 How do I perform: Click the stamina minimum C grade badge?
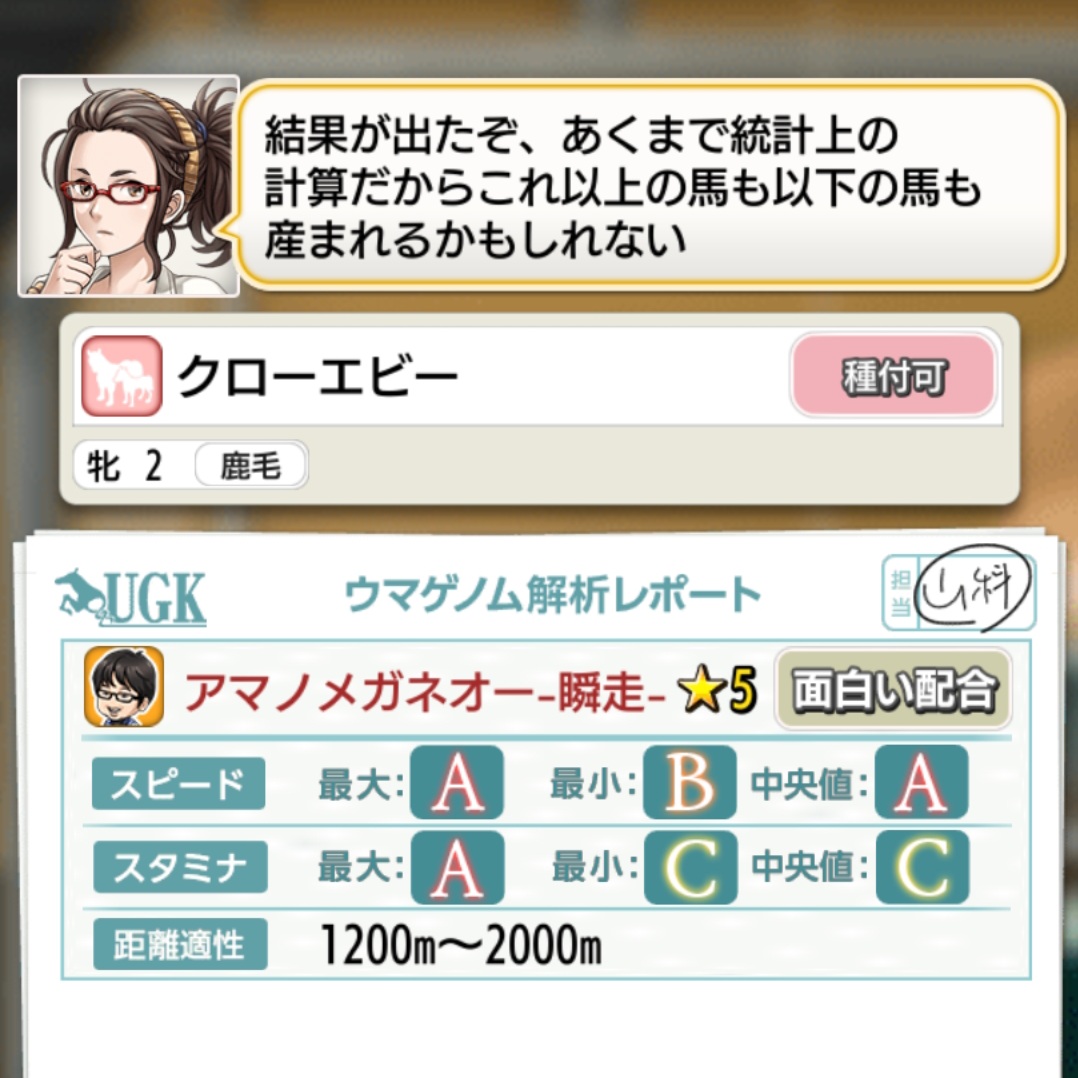690,867
